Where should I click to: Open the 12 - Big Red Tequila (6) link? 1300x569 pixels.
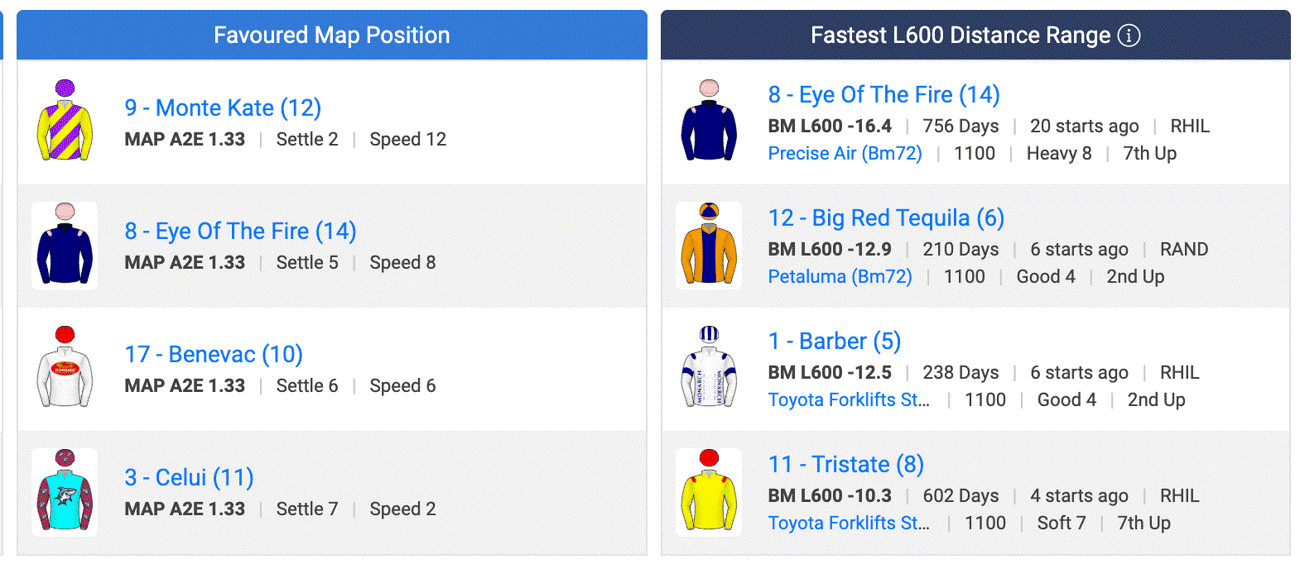point(886,218)
